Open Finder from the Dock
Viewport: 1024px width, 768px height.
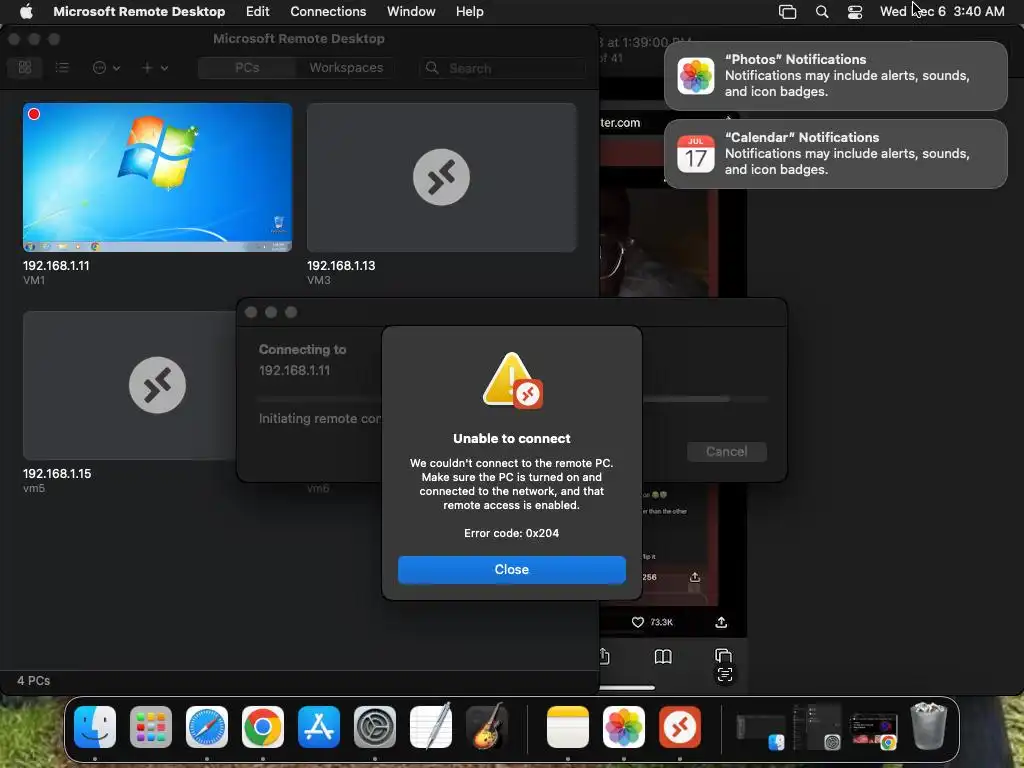95,727
